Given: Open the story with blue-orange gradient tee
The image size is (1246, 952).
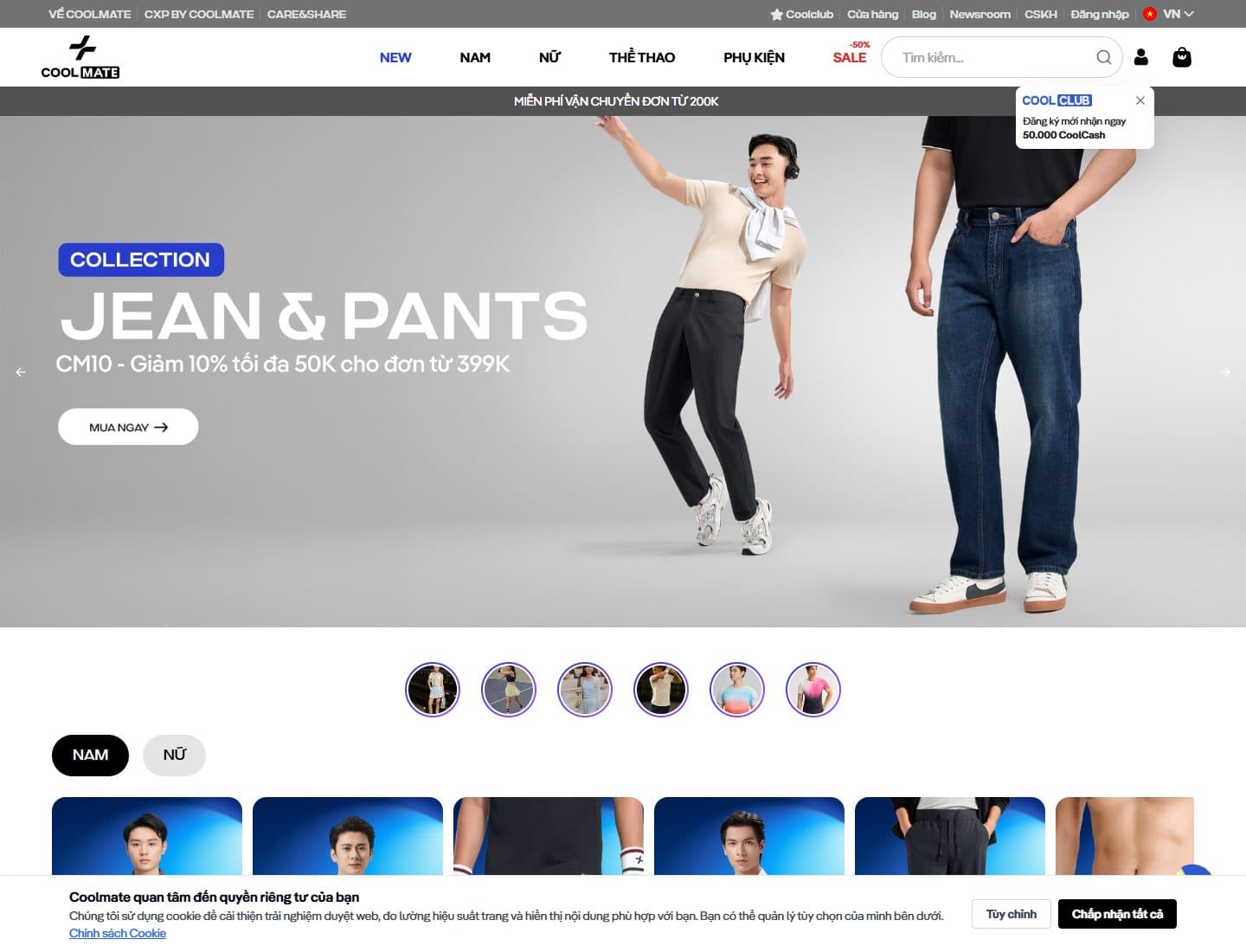Looking at the screenshot, I should pos(737,690).
